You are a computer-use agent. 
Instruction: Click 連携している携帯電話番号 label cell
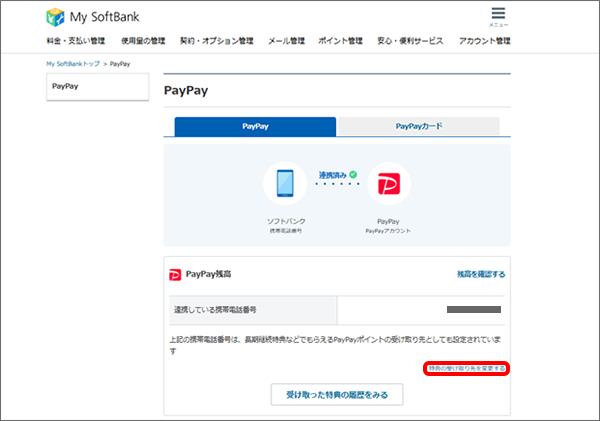[253, 310]
